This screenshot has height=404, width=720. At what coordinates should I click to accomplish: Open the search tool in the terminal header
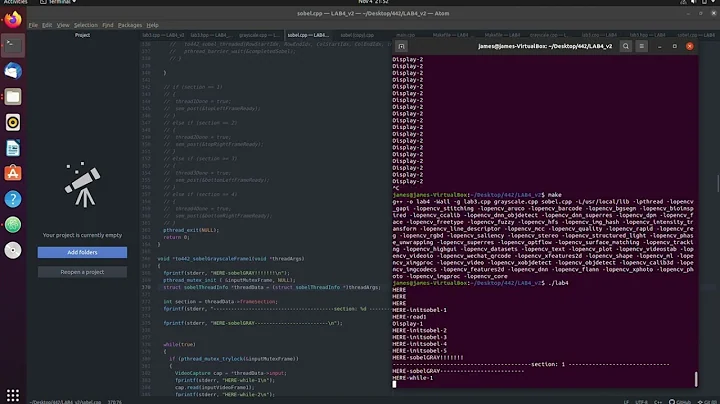point(625,46)
